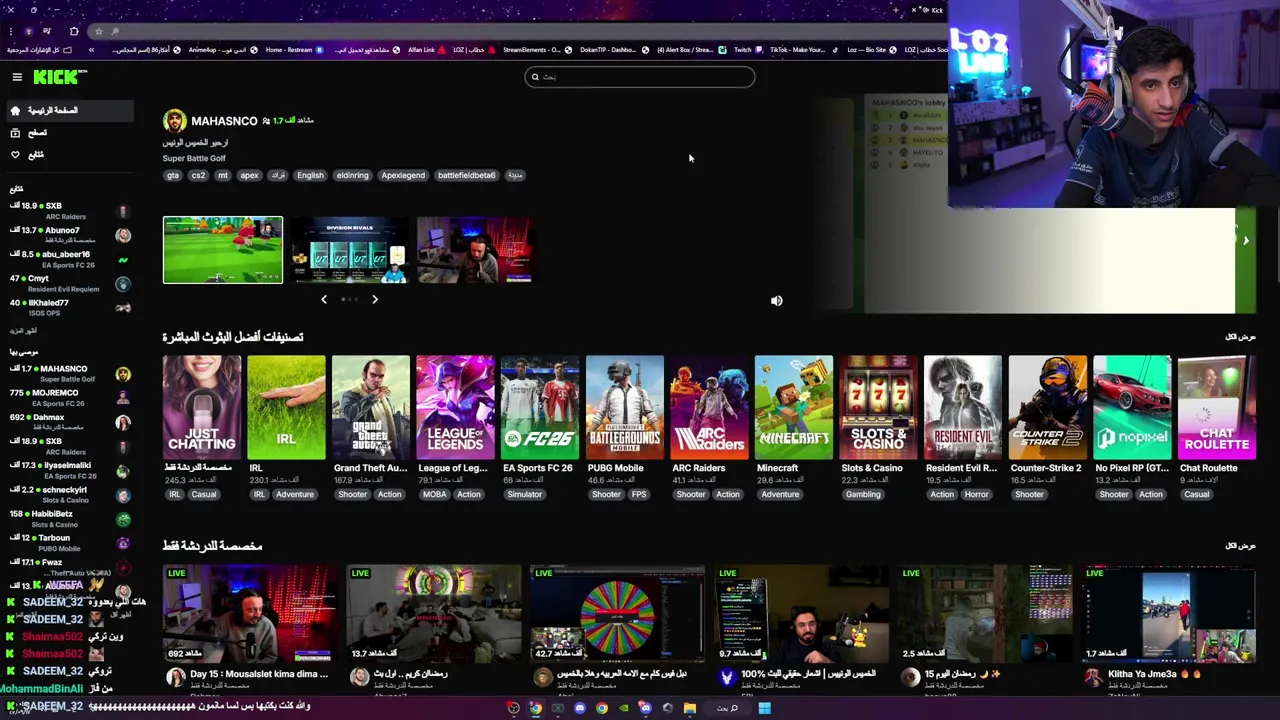Select the home icon in sidebar
This screenshot has height=720, width=1280.
pyautogui.click(x=15, y=110)
